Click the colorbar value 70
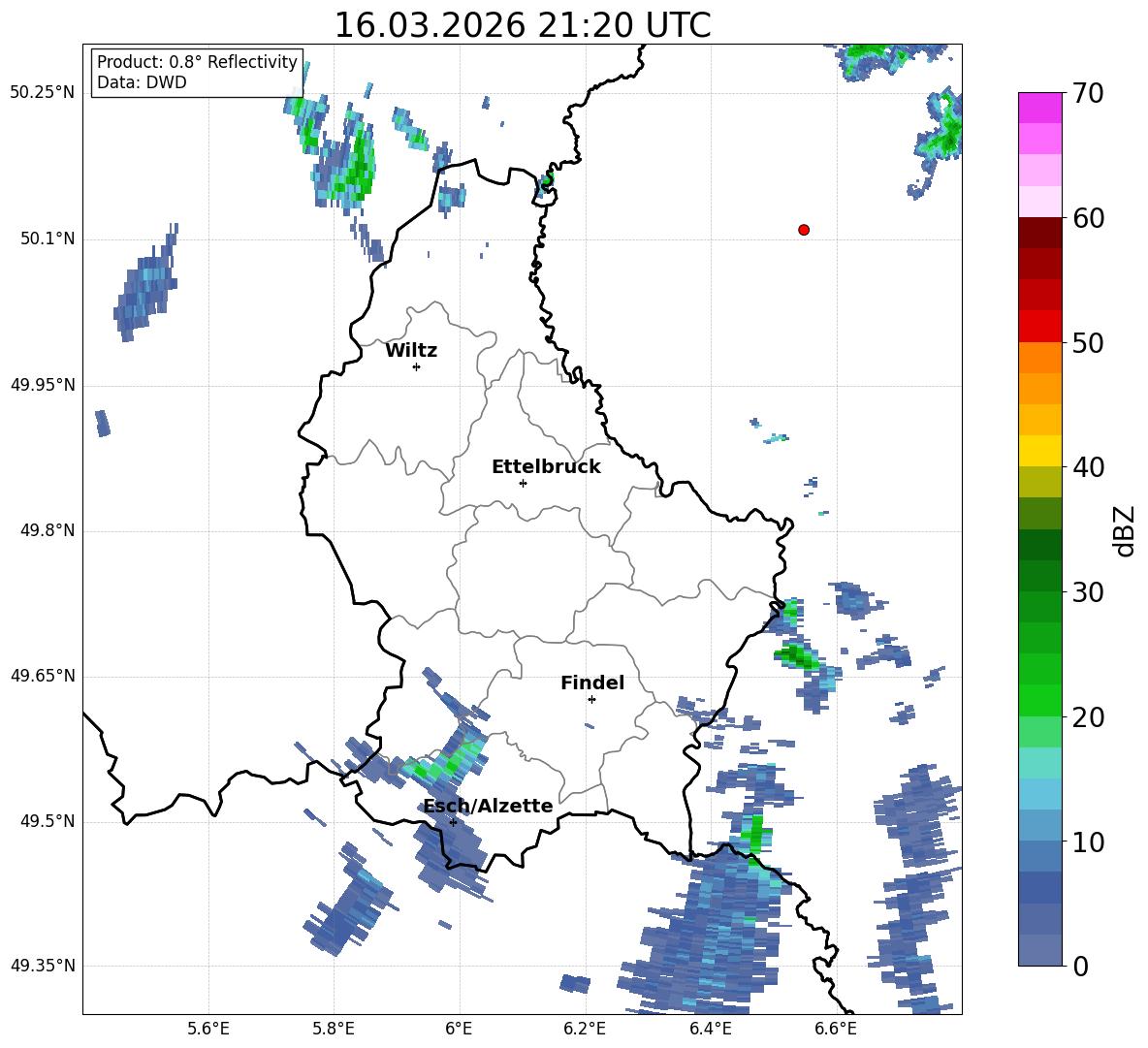 [1088, 93]
